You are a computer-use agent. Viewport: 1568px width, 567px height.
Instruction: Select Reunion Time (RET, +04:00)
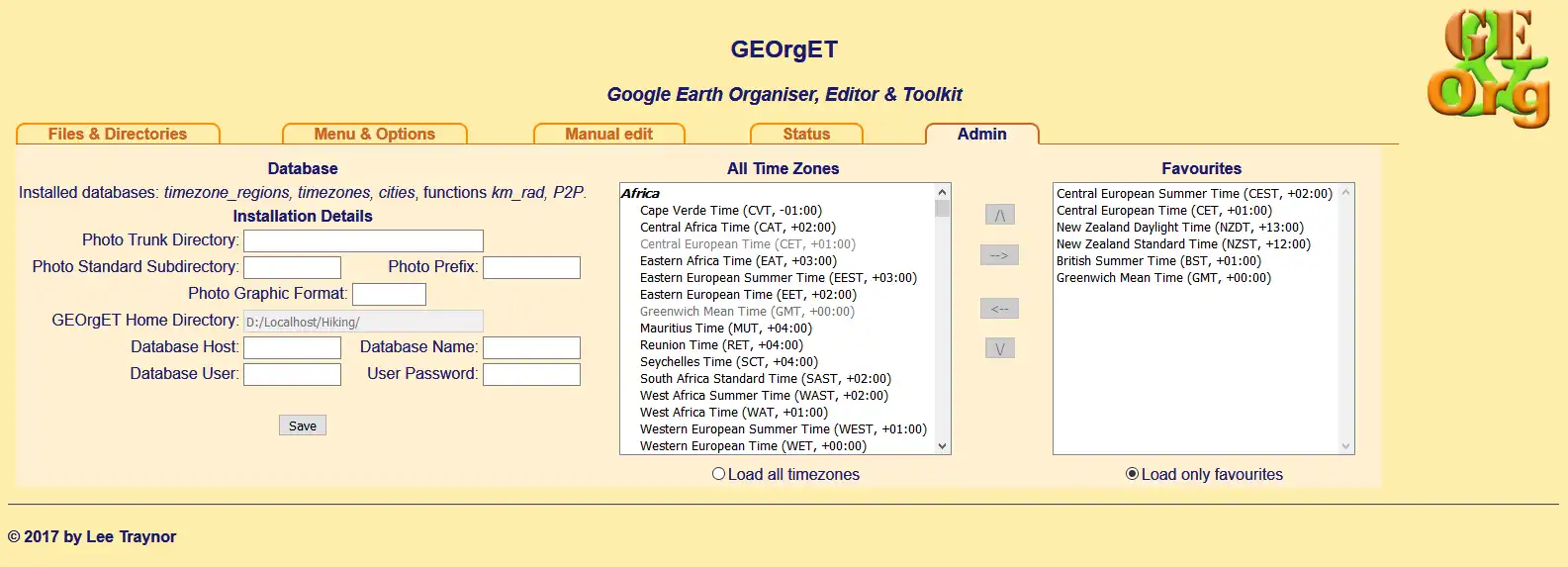[721, 345]
